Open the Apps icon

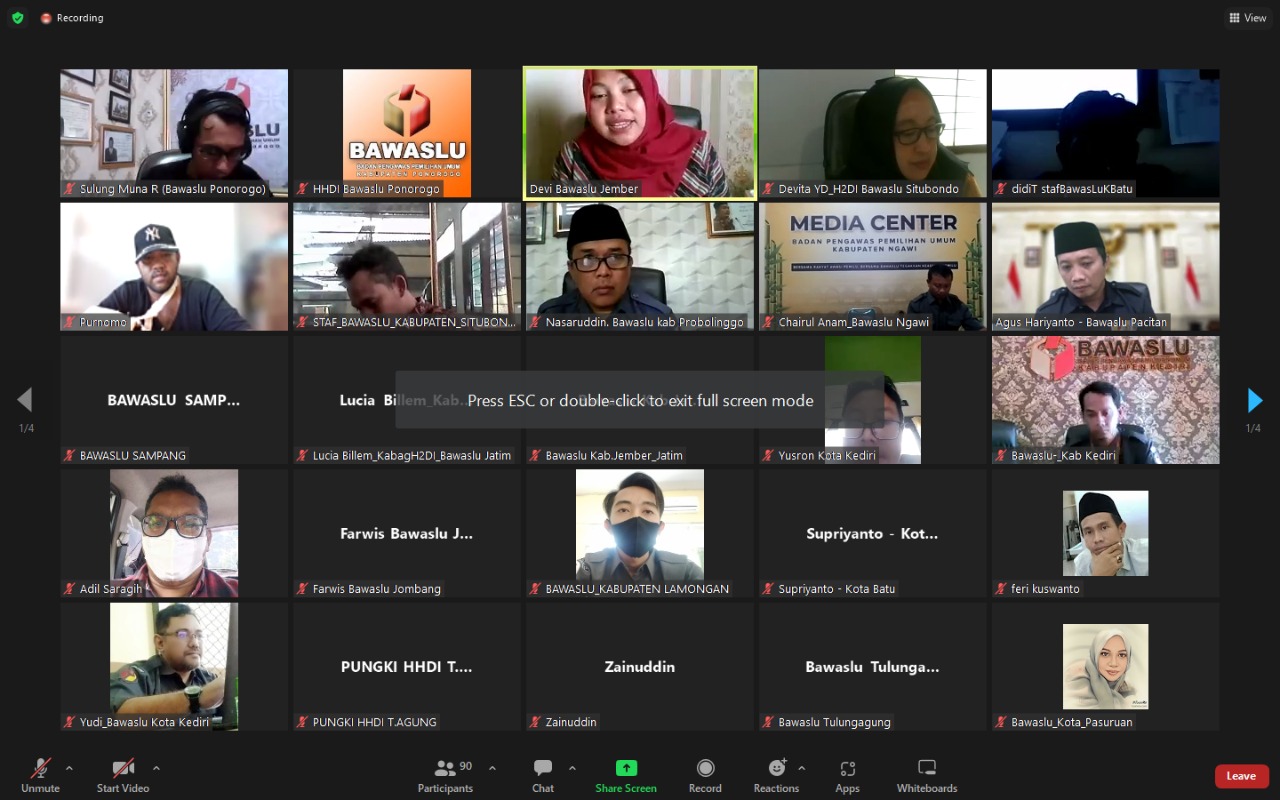tap(847, 769)
